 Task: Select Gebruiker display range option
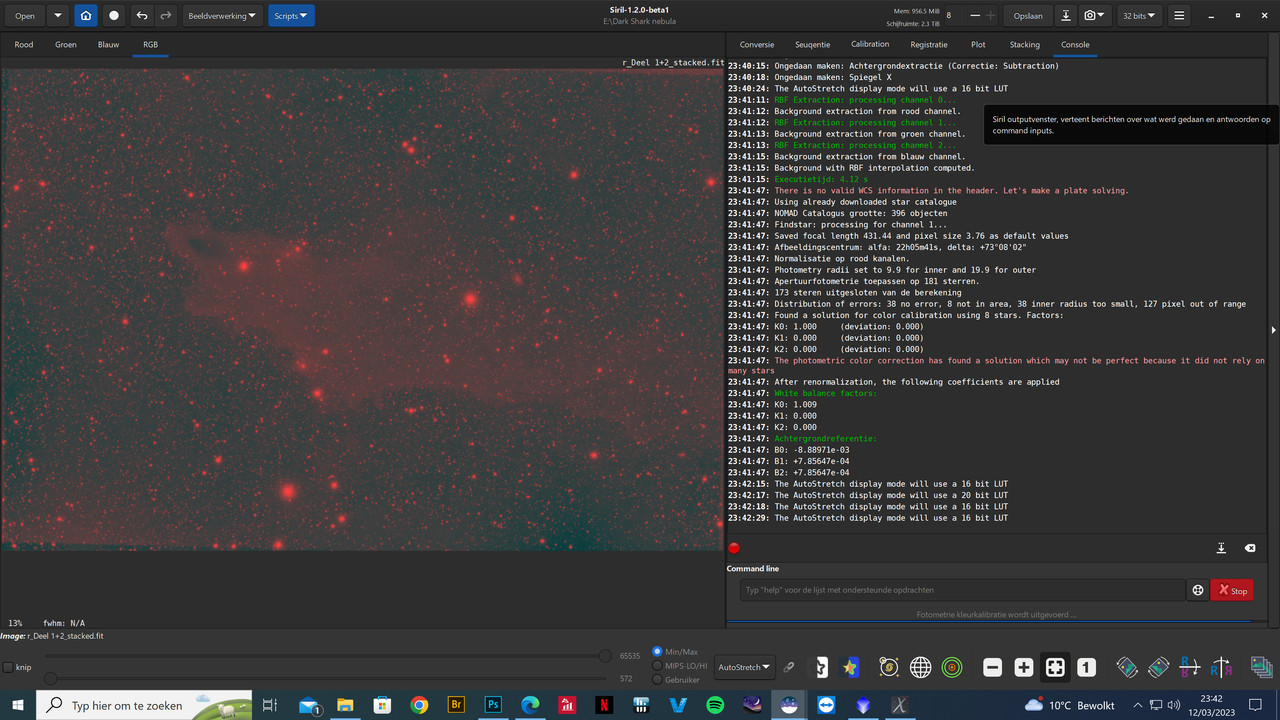click(657, 679)
